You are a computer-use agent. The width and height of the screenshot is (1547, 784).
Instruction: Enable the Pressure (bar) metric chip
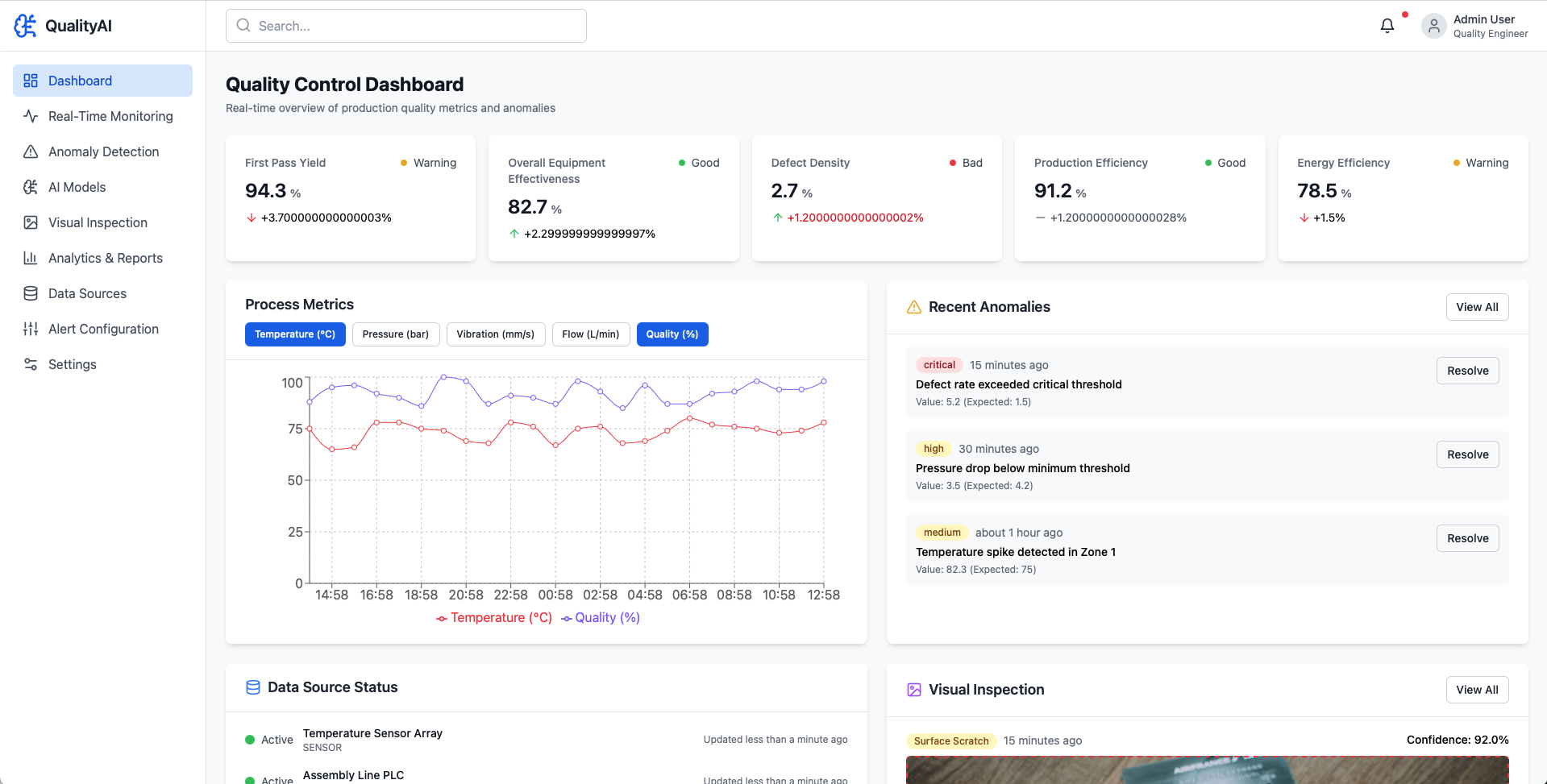(395, 334)
